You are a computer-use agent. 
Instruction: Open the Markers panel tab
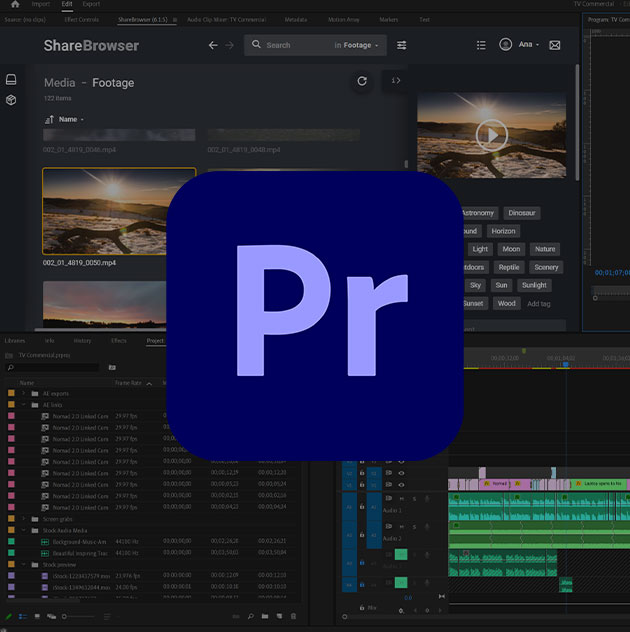(x=389, y=20)
